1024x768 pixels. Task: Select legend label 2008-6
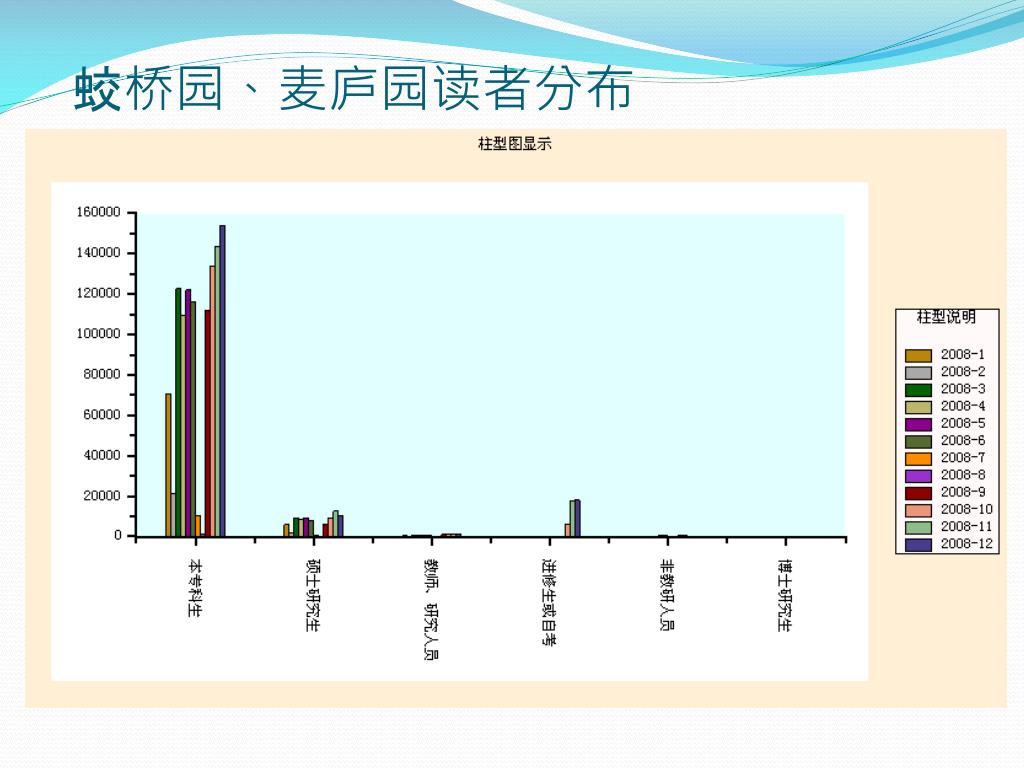coord(963,441)
